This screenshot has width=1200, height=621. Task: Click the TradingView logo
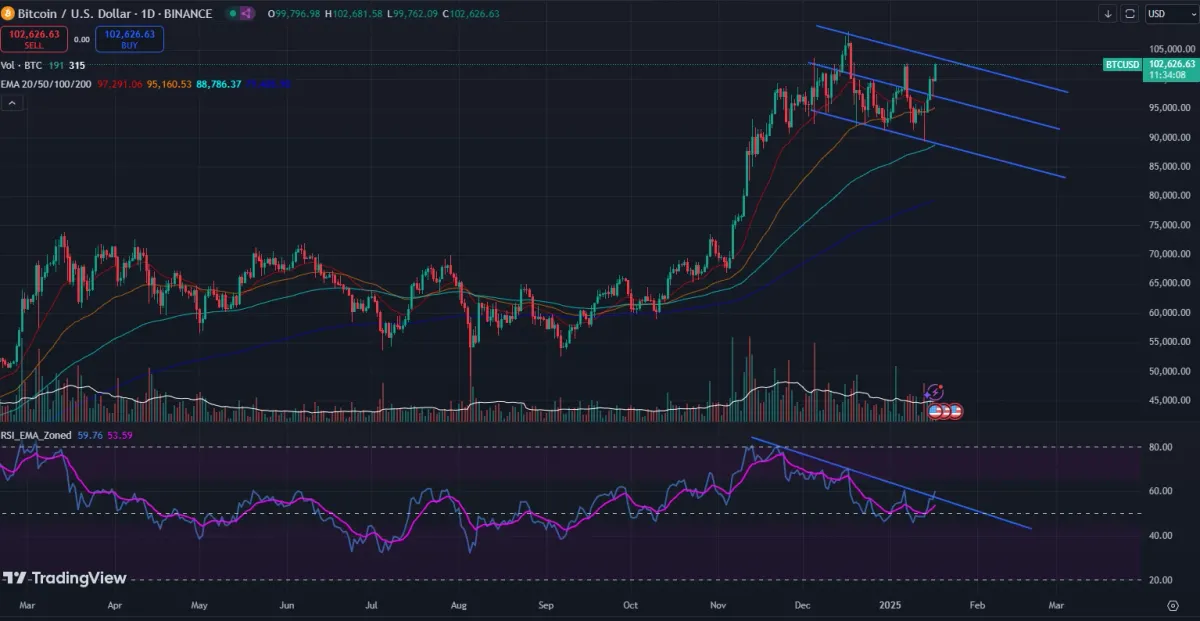pyautogui.click(x=65, y=578)
